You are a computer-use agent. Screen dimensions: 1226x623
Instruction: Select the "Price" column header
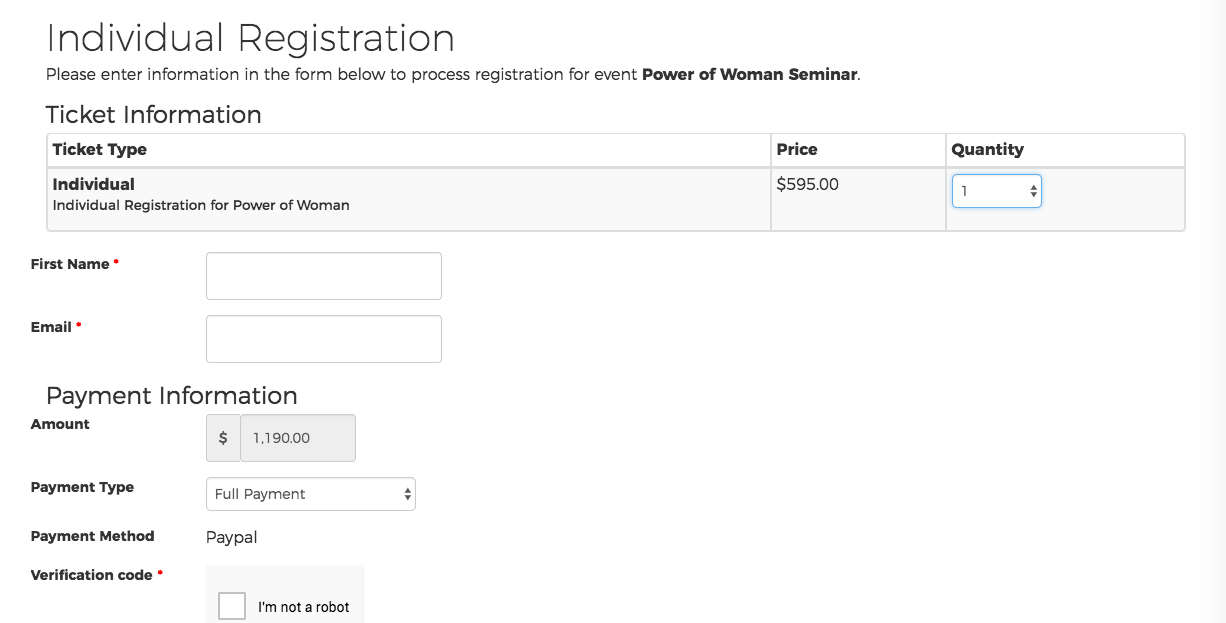(x=797, y=149)
